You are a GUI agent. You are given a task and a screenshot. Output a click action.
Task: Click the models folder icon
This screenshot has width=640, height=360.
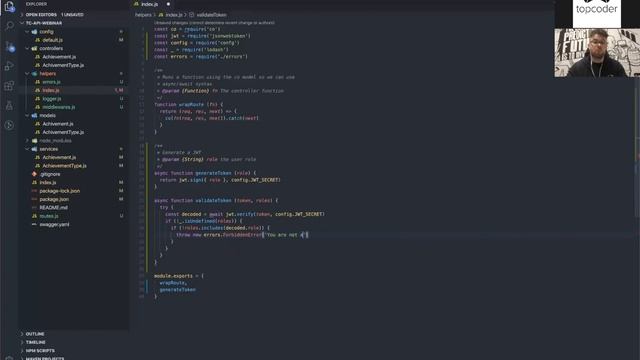tap(35, 116)
